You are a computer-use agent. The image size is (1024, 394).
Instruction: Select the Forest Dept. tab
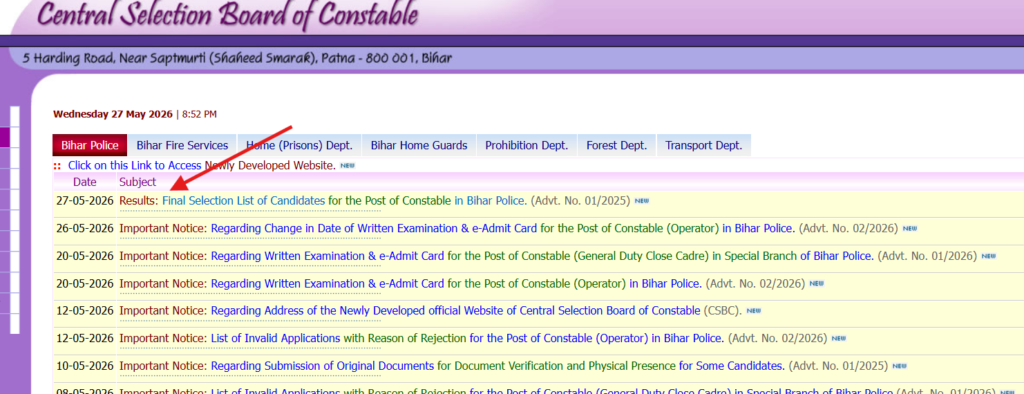click(616, 145)
